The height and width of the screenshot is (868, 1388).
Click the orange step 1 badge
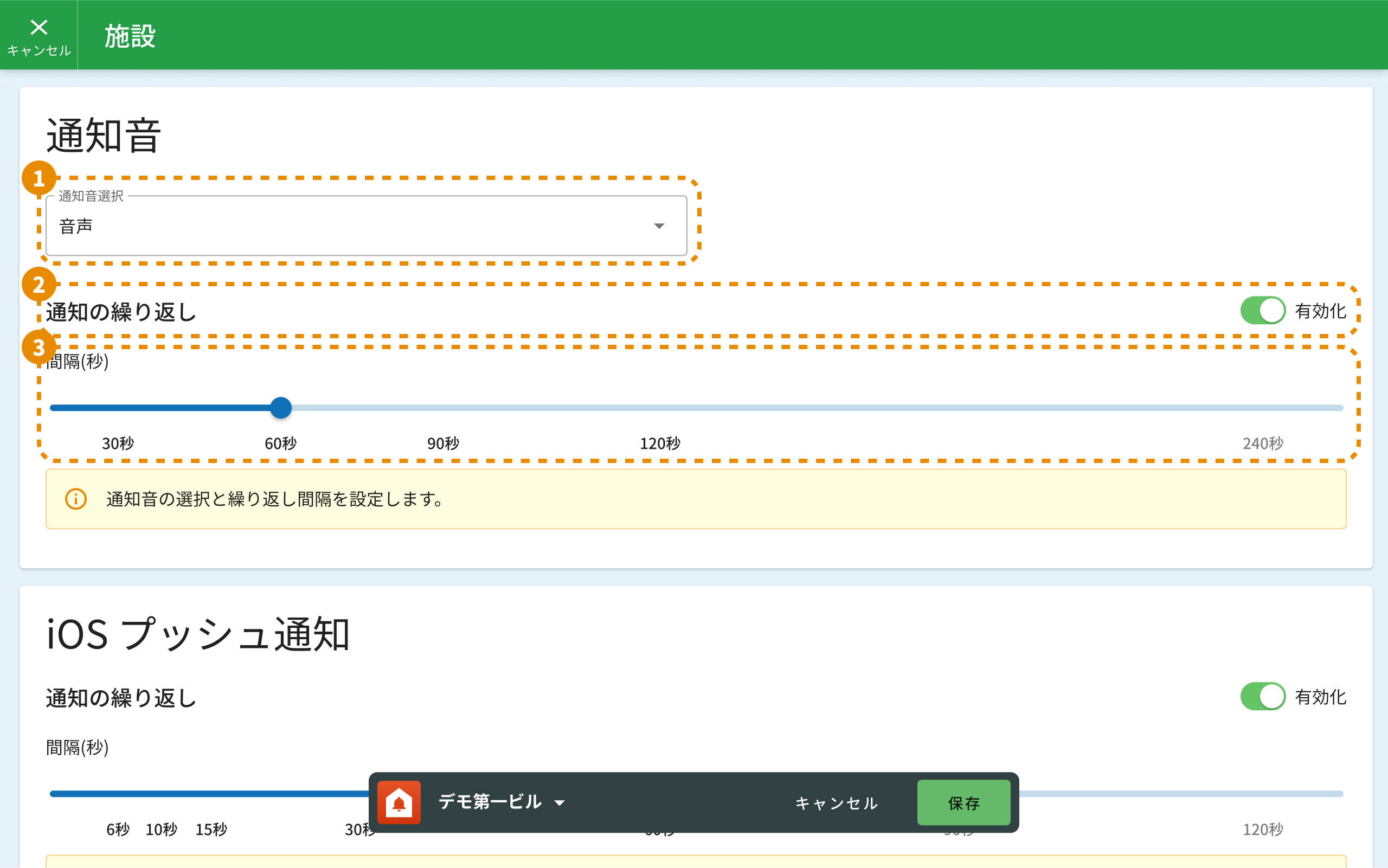(x=38, y=178)
